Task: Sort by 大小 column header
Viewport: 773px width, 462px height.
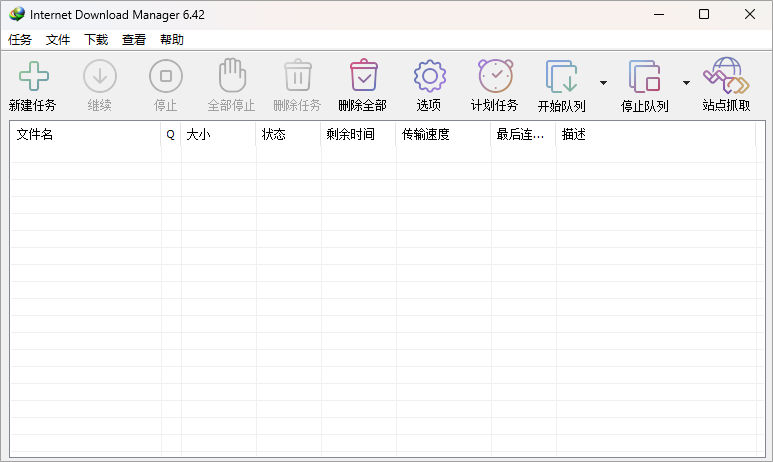Action: pyautogui.click(x=218, y=134)
